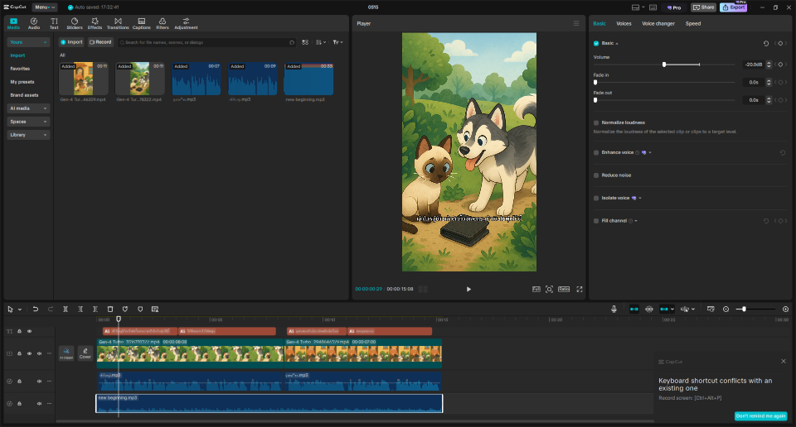Click the screen capture icon in player
The image size is (796, 427).
coord(549,289)
